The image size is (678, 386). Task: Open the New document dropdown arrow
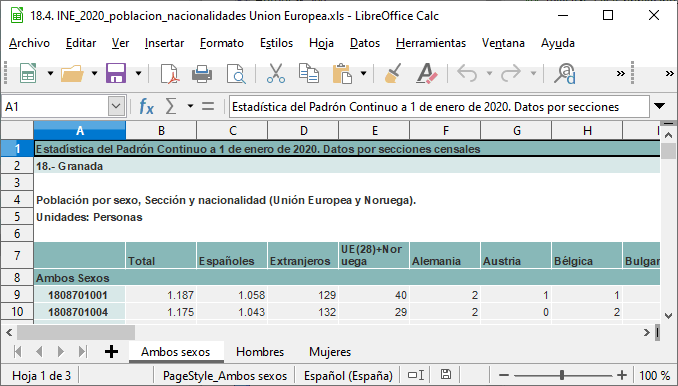[x=50, y=73]
